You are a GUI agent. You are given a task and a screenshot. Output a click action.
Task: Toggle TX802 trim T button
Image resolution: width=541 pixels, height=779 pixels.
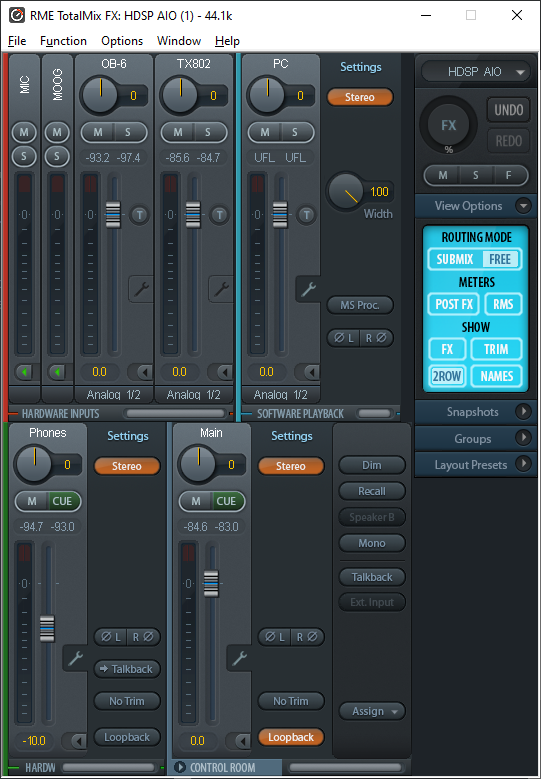[219, 215]
